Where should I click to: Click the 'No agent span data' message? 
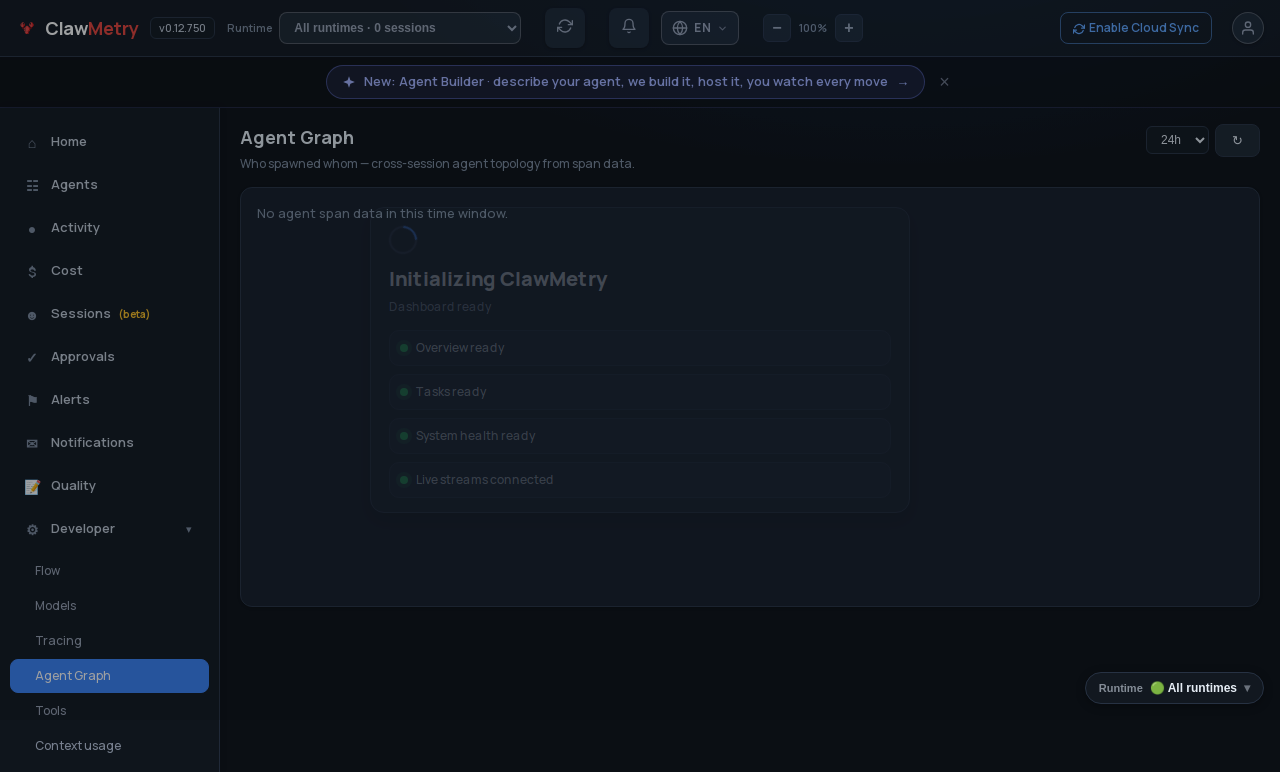tap(382, 213)
